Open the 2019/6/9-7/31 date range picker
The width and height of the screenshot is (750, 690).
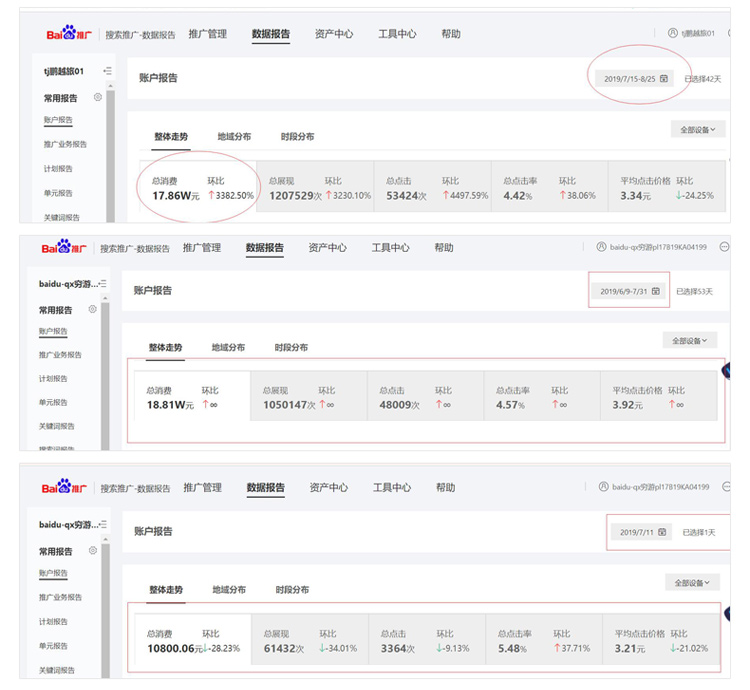(x=629, y=291)
